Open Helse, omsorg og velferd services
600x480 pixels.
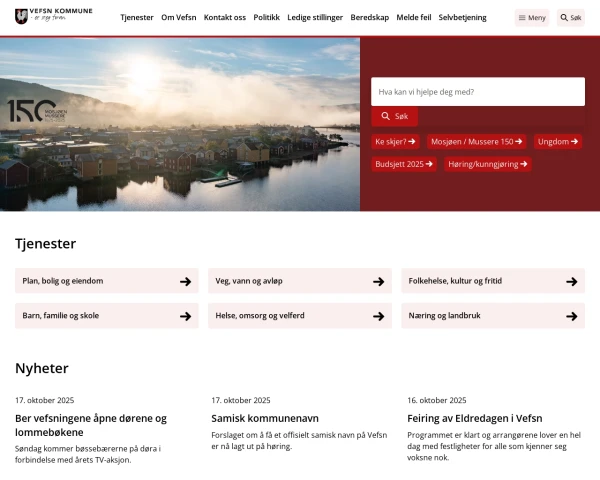299,316
